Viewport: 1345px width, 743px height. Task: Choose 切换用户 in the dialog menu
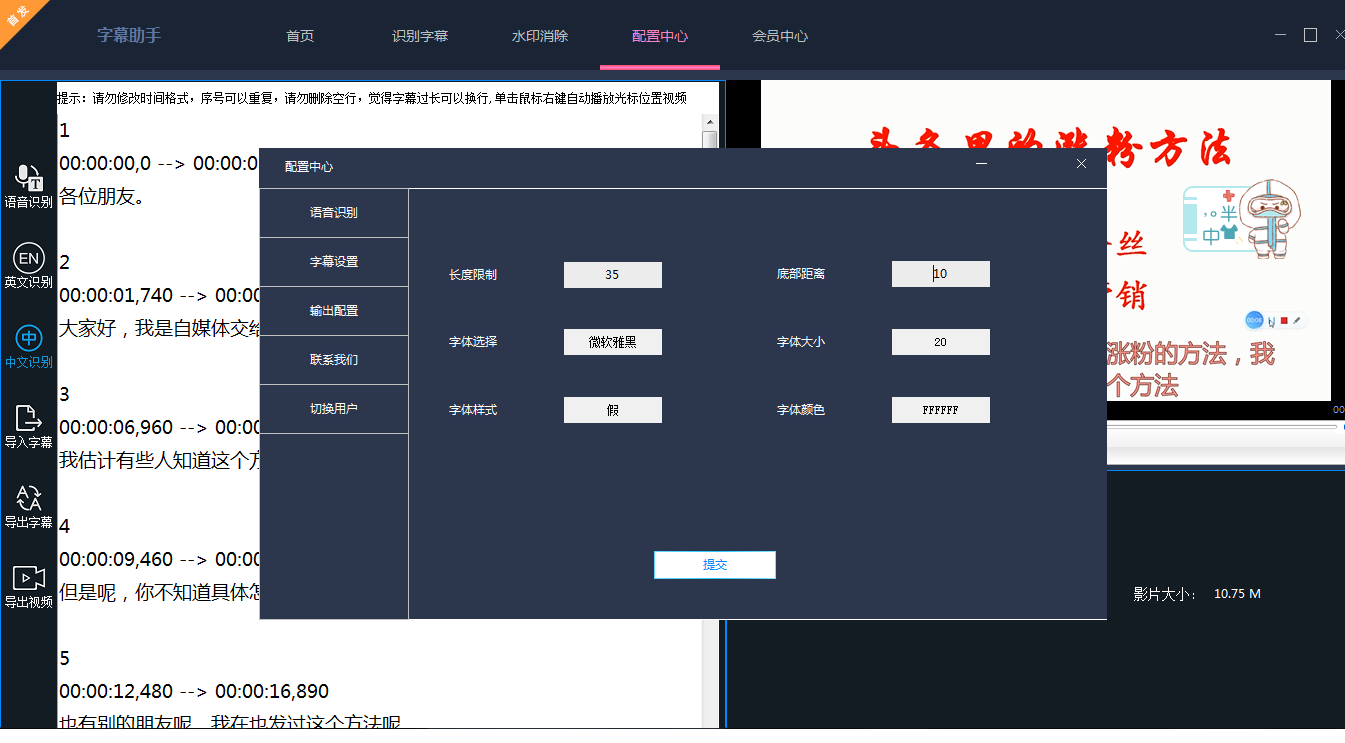pos(334,409)
